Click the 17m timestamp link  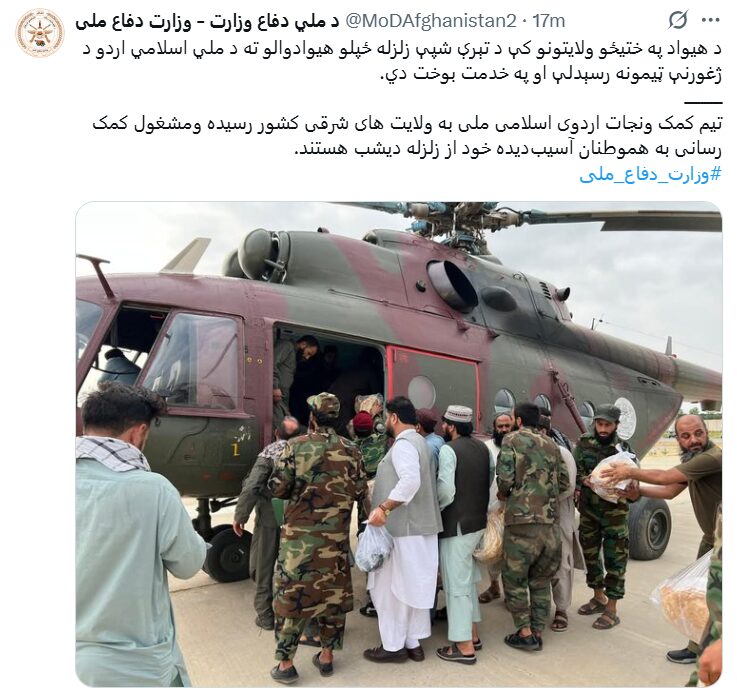549,21
